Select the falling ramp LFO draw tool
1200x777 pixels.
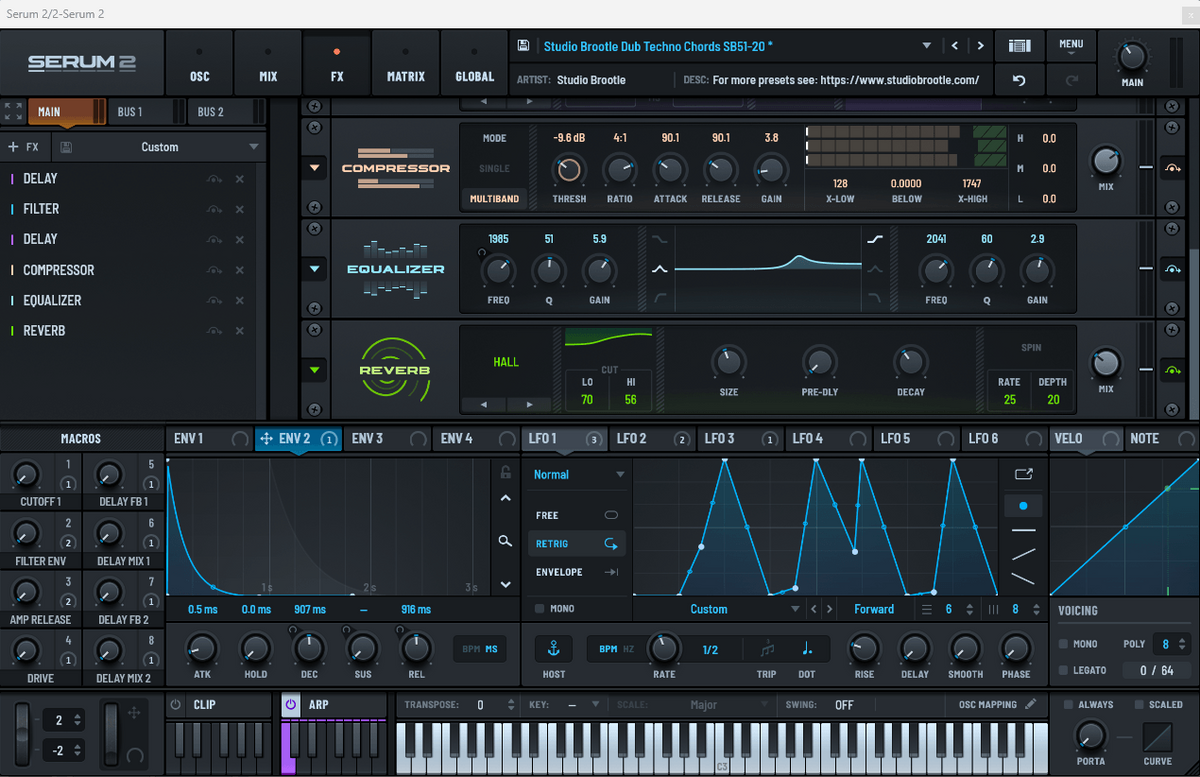tap(1023, 577)
